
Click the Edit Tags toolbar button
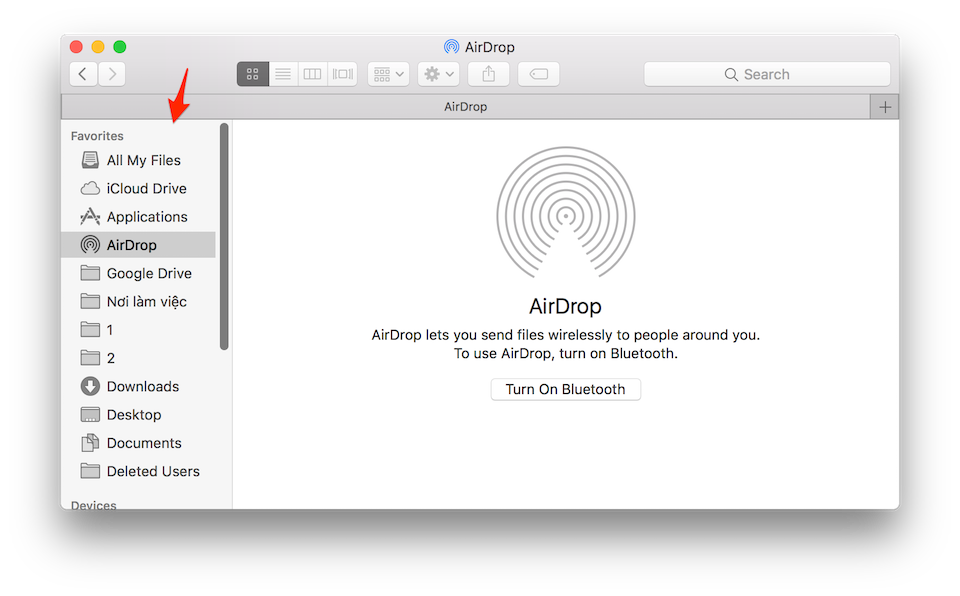pos(539,74)
